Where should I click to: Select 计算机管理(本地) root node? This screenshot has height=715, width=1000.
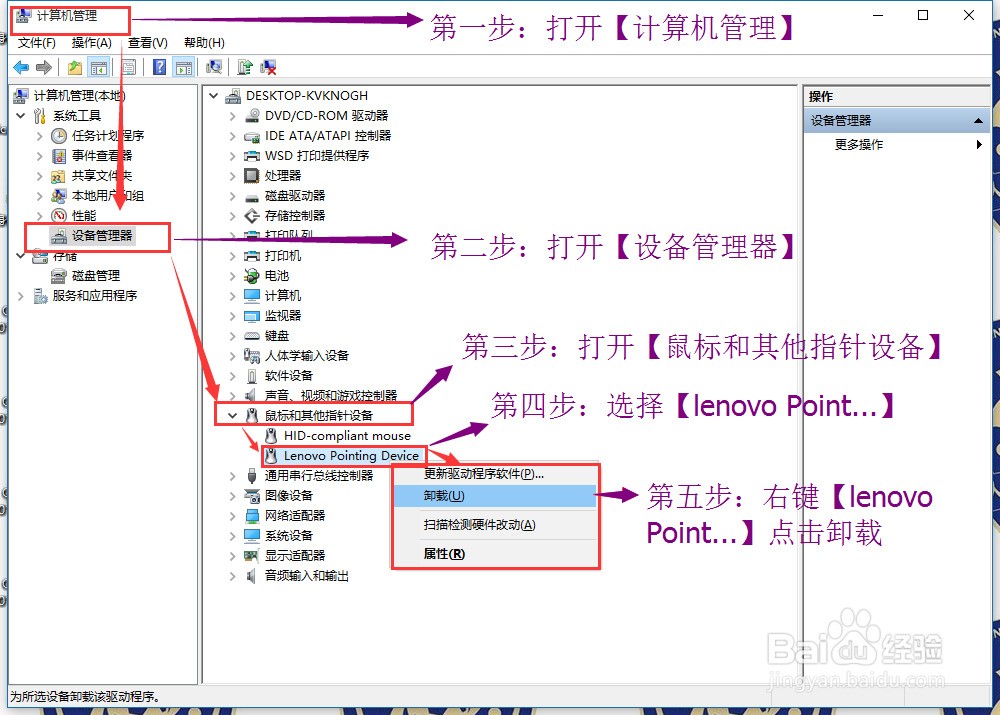coord(79,96)
